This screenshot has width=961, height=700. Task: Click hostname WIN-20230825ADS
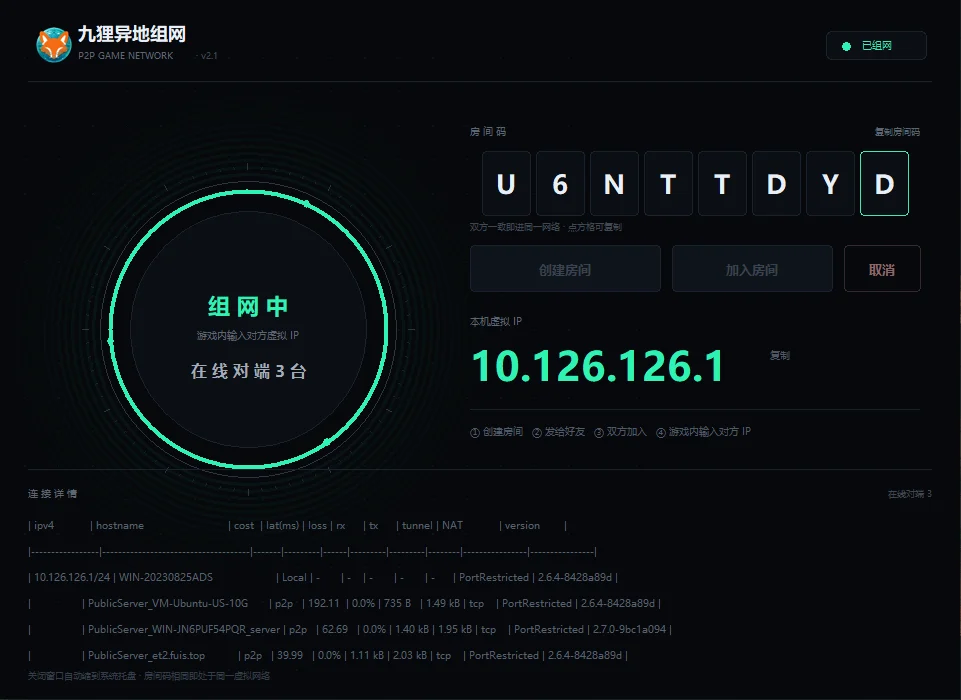[x=166, y=577]
